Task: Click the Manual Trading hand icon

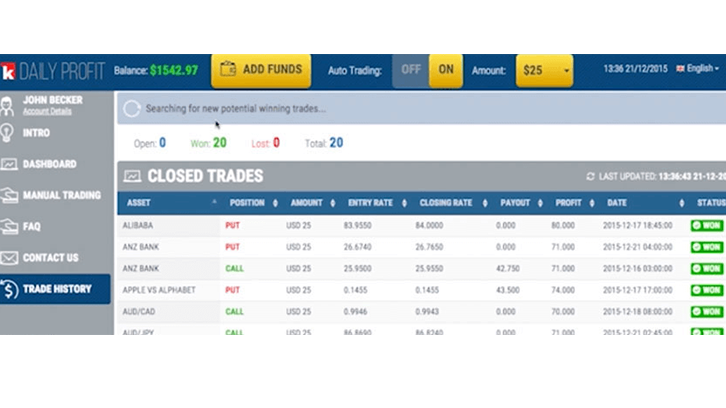Action: [x=9, y=195]
